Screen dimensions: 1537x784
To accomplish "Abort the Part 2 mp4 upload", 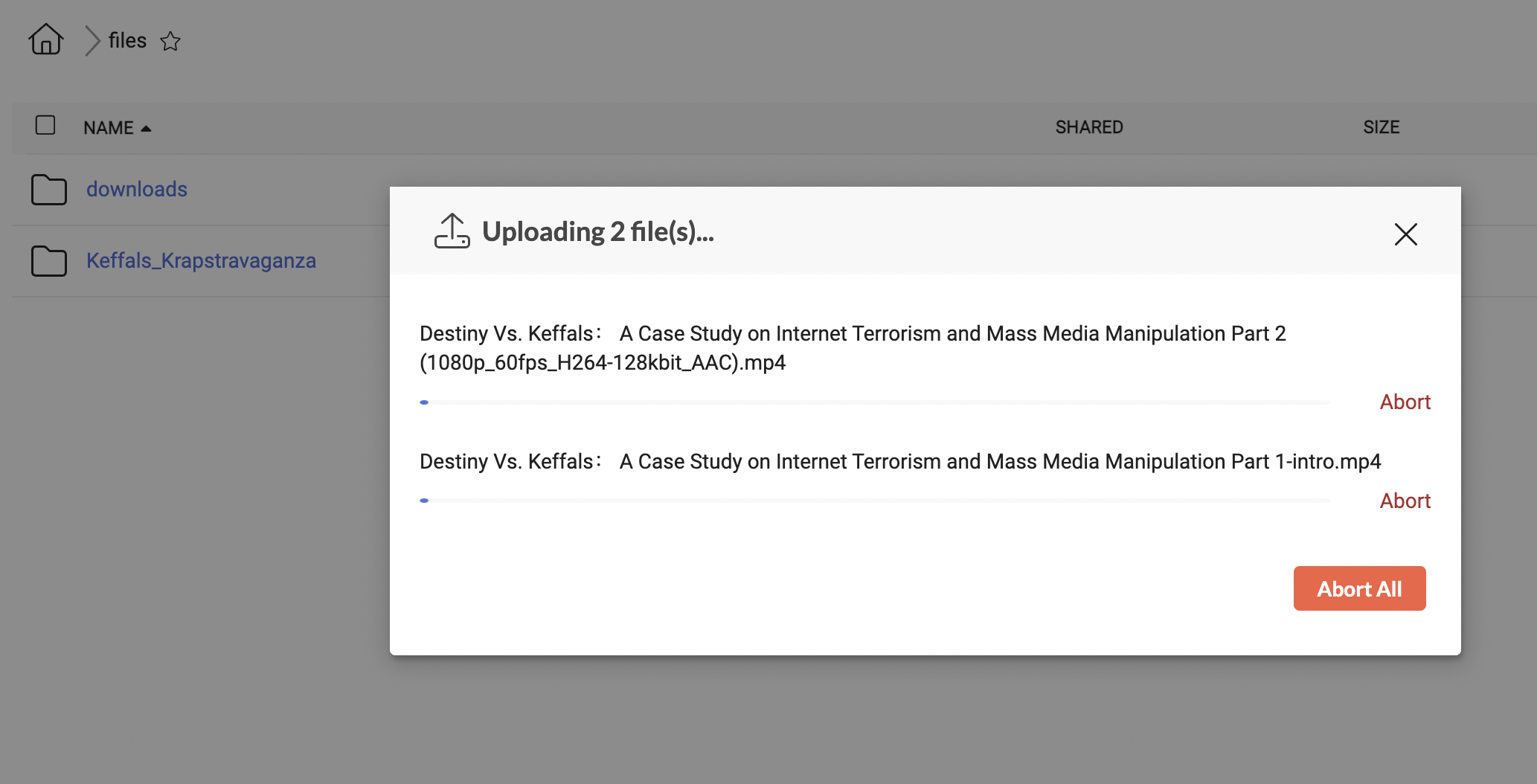I will click(1405, 402).
